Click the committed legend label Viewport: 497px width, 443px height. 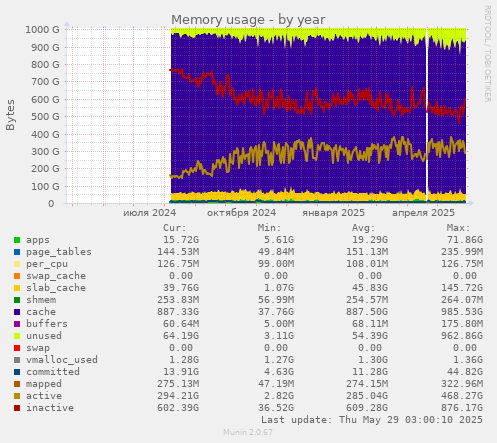53,372
